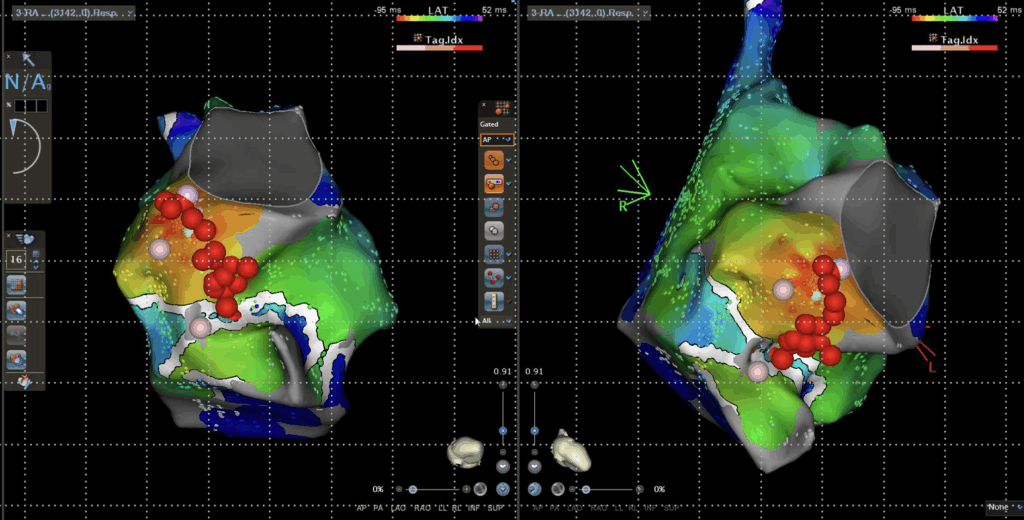Image resolution: width=1024 pixels, height=520 pixels.
Task: Click the top icon in left tool palette
Action: [x=16, y=286]
